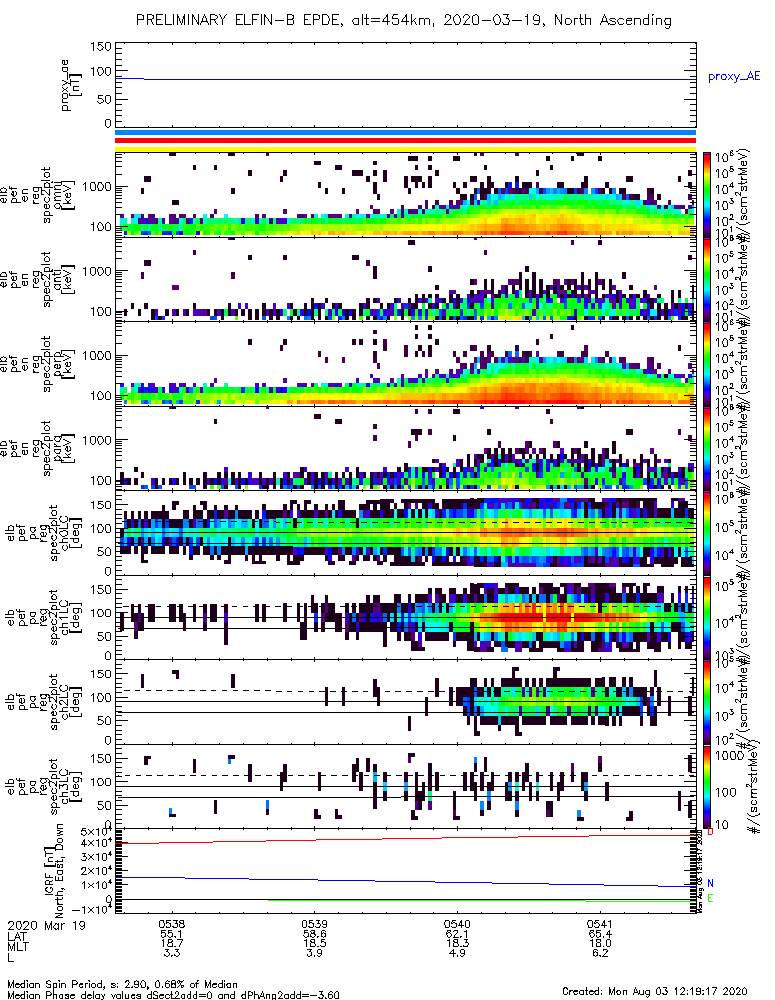Click the LAT value 62.1
This screenshot has height=1000, width=775.
(457, 934)
